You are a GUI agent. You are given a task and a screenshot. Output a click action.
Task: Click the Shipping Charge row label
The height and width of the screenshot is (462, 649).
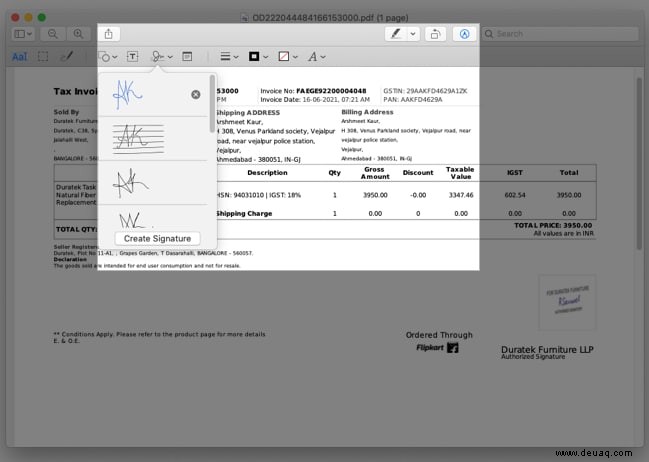[x=244, y=214]
